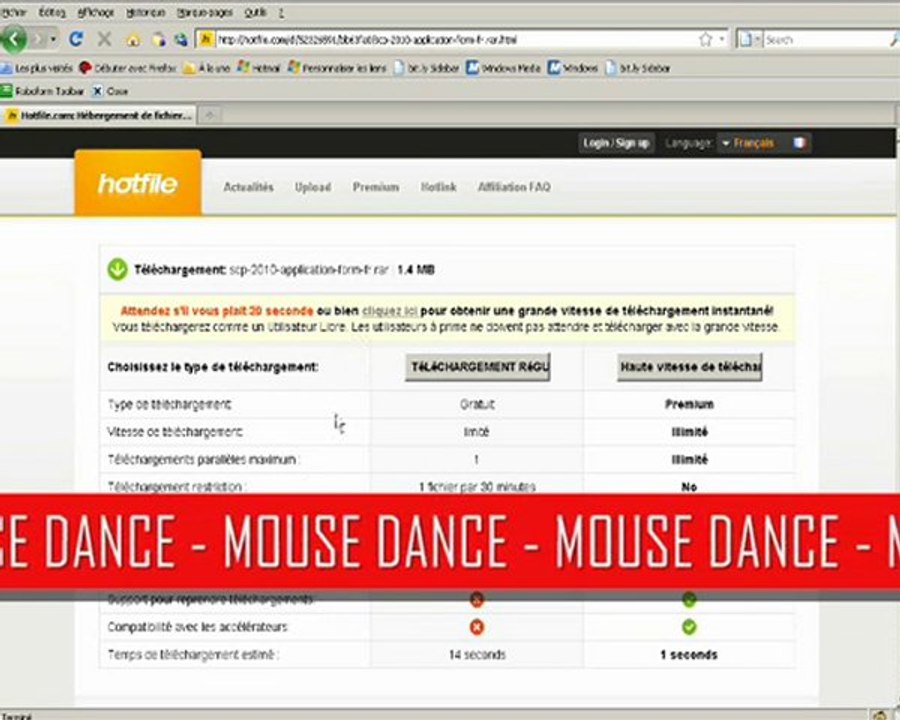The height and width of the screenshot is (720, 900).
Task: Open the Affichage menu
Action: pos(95,12)
